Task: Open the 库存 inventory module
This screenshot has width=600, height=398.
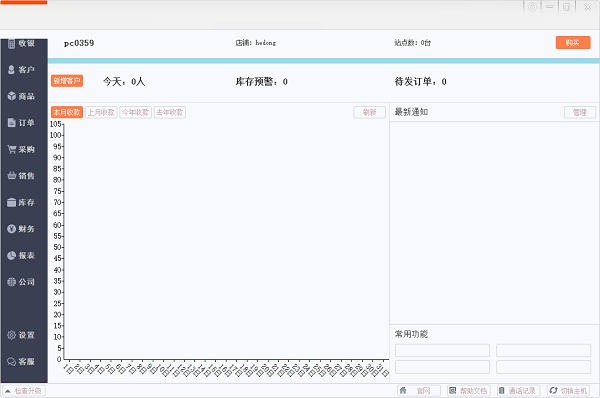Action: tap(22, 202)
